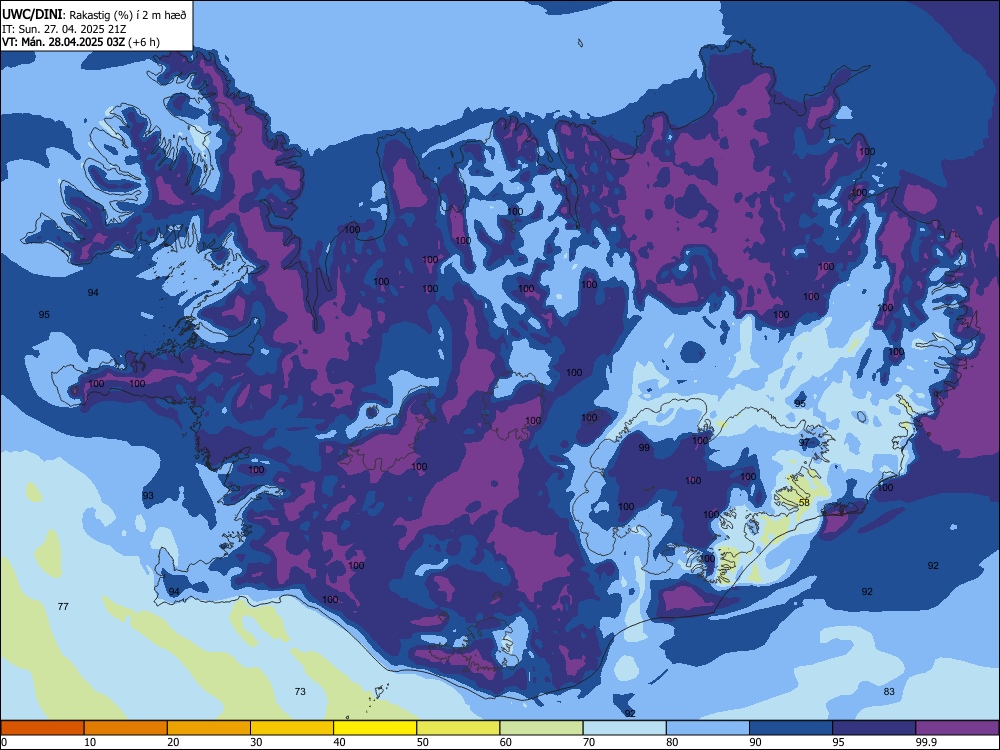1000x750 pixels.
Task: Pick the 95–99.9 percent indigo swatch
Action: click(874, 728)
